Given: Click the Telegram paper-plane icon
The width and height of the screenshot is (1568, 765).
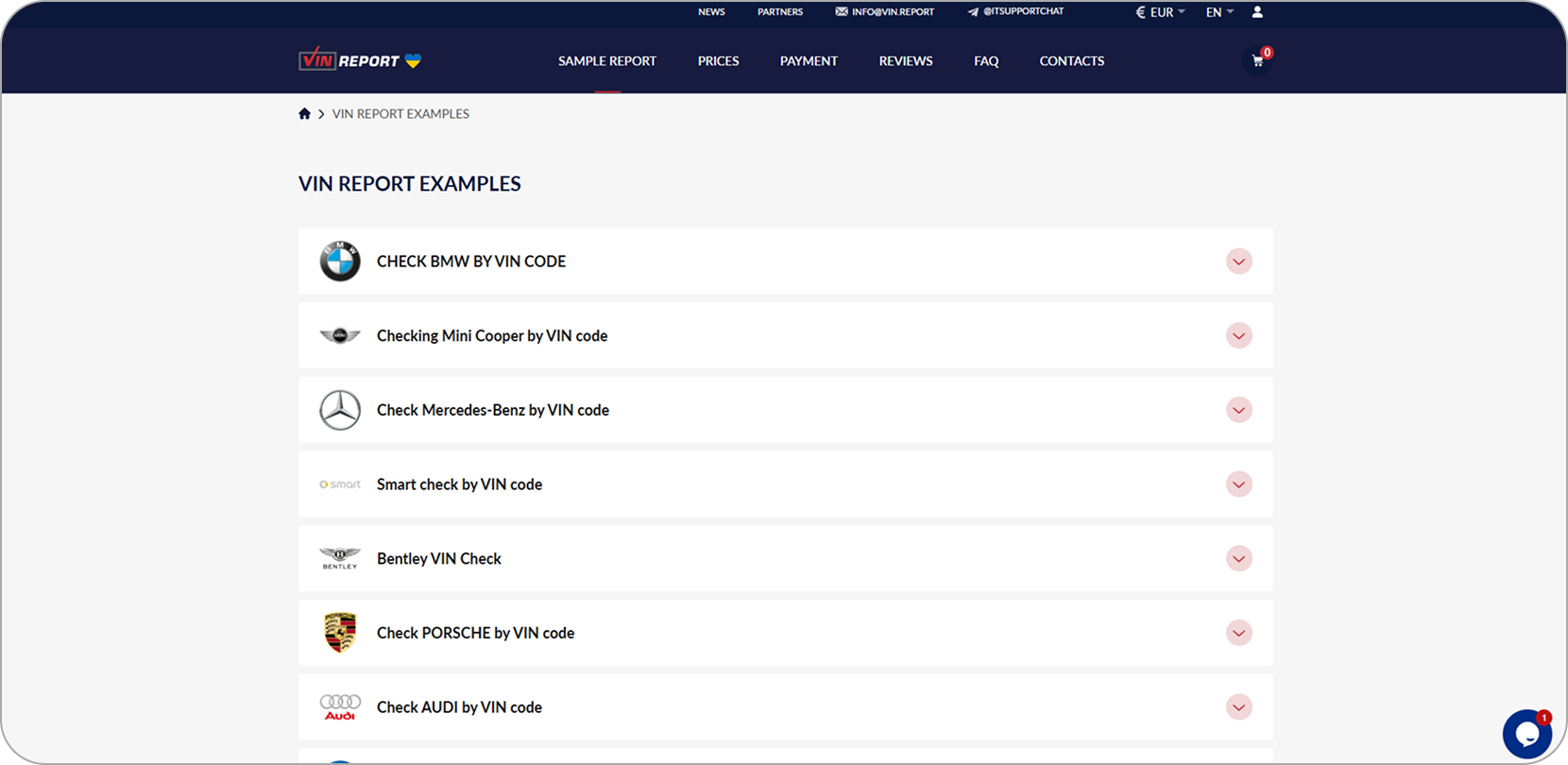Looking at the screenshot, I should coord(973,12).
